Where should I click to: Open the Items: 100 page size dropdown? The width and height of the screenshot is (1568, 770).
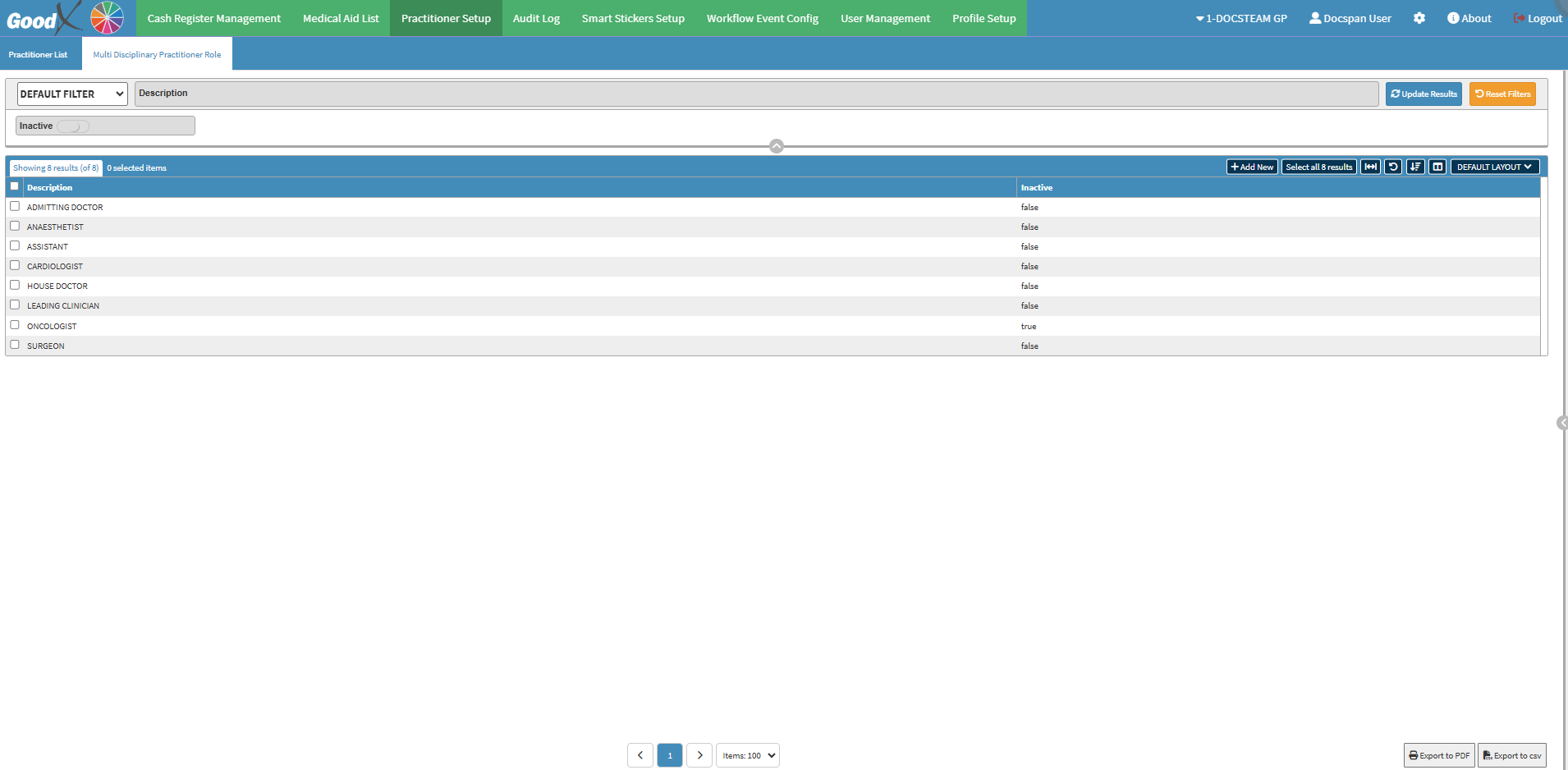click(x=748, y=755)
